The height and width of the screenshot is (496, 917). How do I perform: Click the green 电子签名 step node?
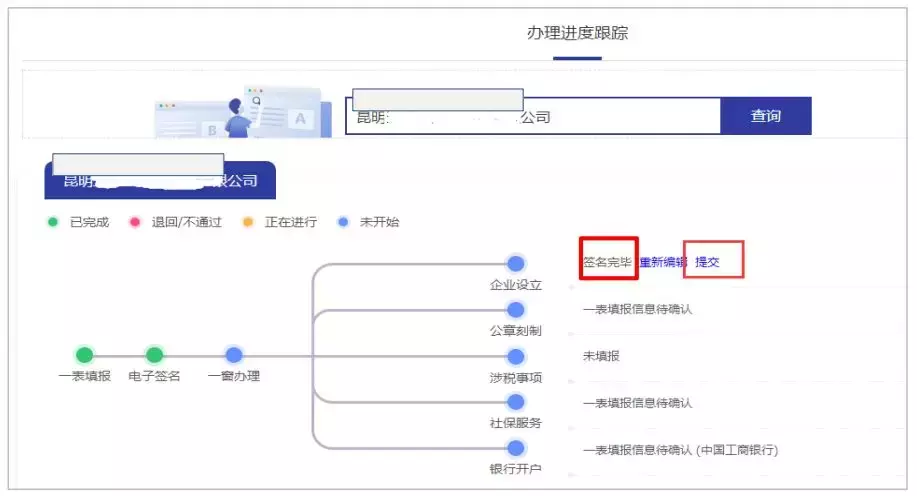tap(154, 355)
